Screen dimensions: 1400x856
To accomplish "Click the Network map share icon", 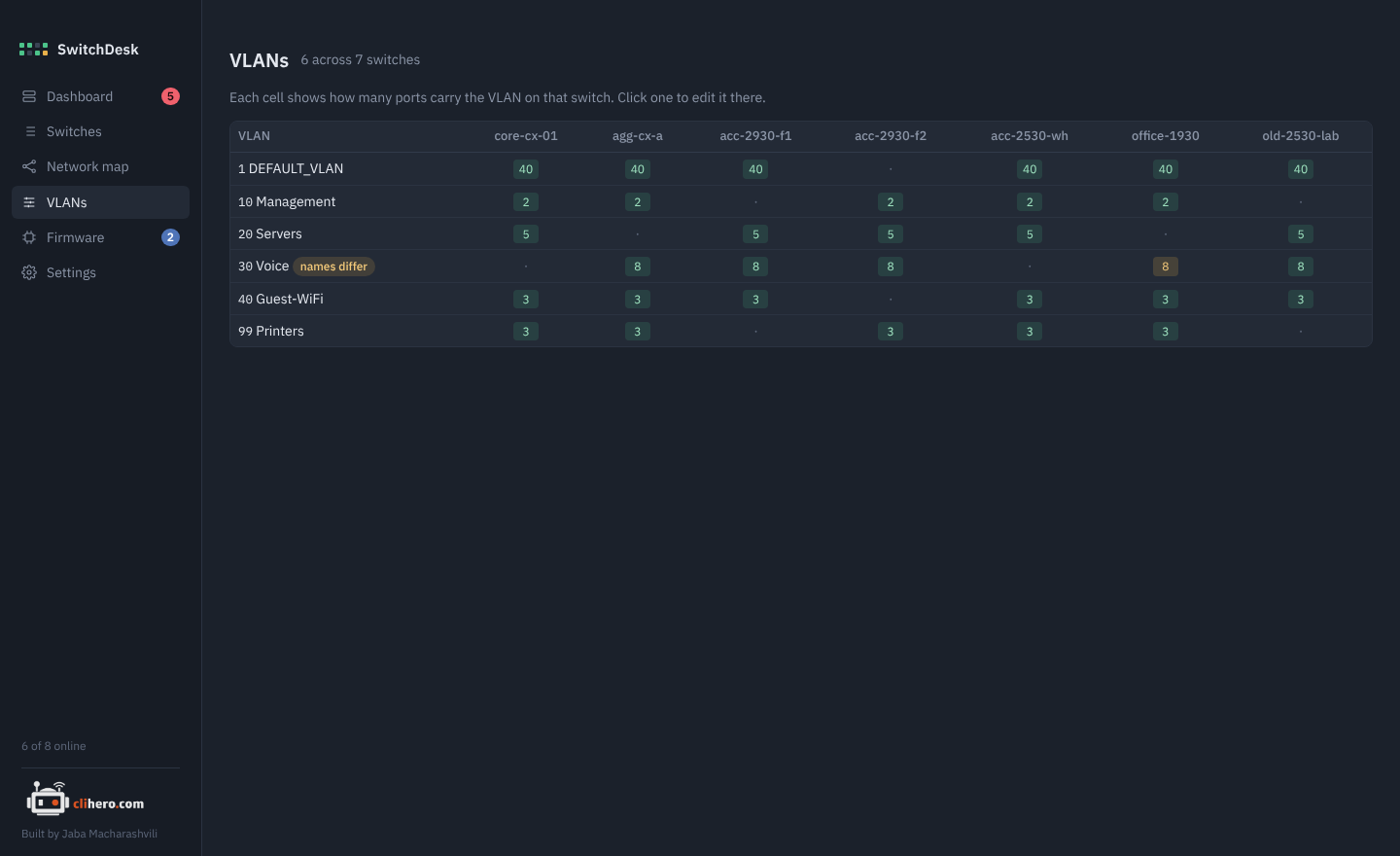I will [x=29, y=166].
